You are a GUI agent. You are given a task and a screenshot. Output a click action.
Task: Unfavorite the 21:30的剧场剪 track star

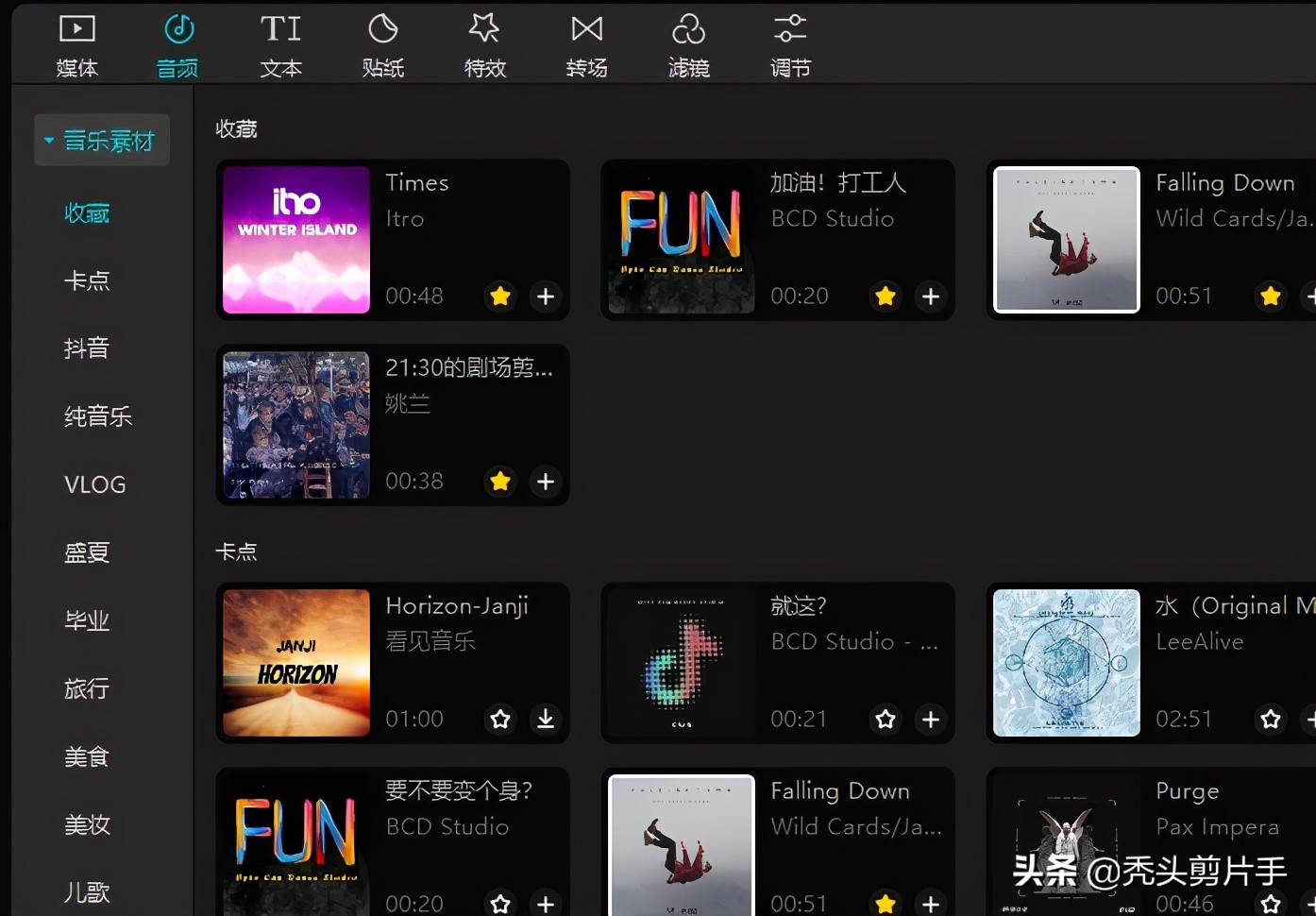click(x=500, y=482)
